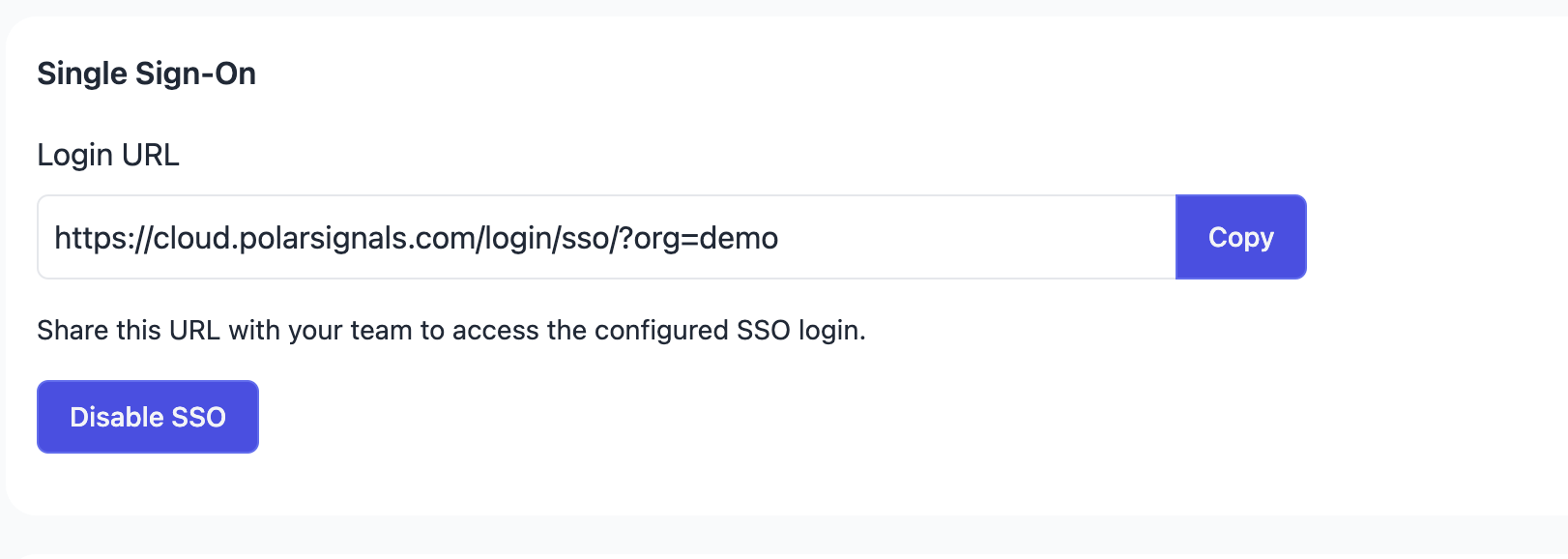This screenshot has height=559, width=1568.
Task: Select the Disable SSO action
Action: pyautogui.click(x=148, y=417)
